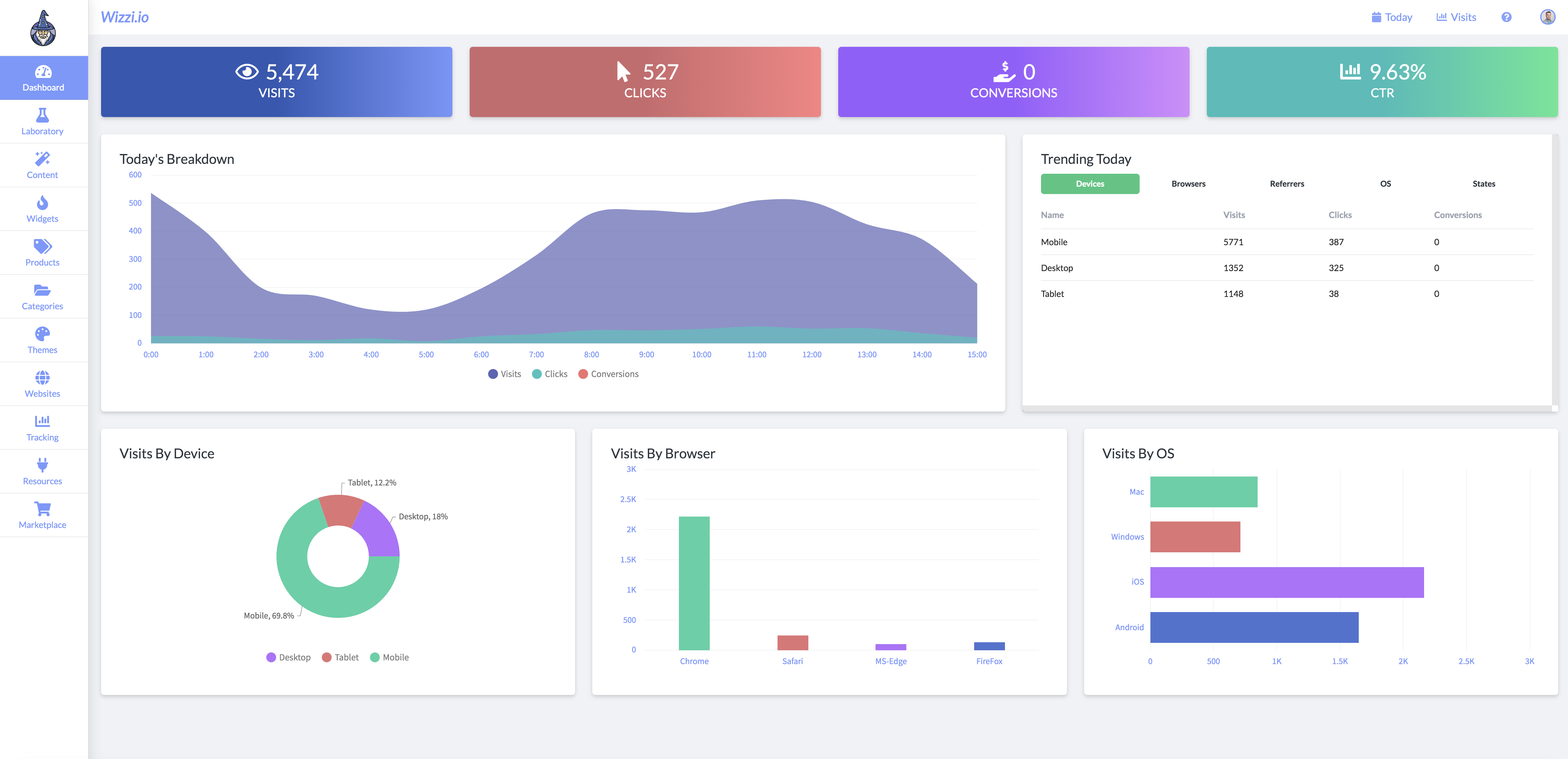Switch to the Referrers tab
1568x759 pixels.
coord(1287,184)
